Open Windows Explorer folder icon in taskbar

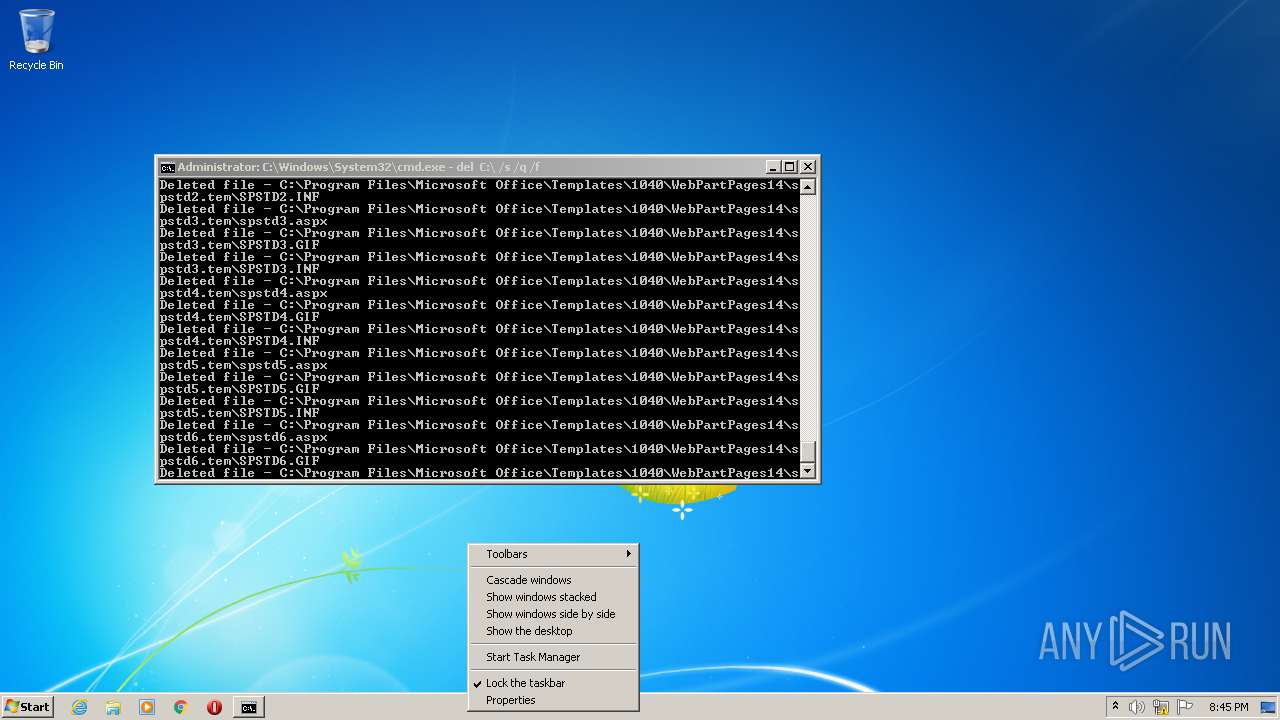click(x=113, y=707)
